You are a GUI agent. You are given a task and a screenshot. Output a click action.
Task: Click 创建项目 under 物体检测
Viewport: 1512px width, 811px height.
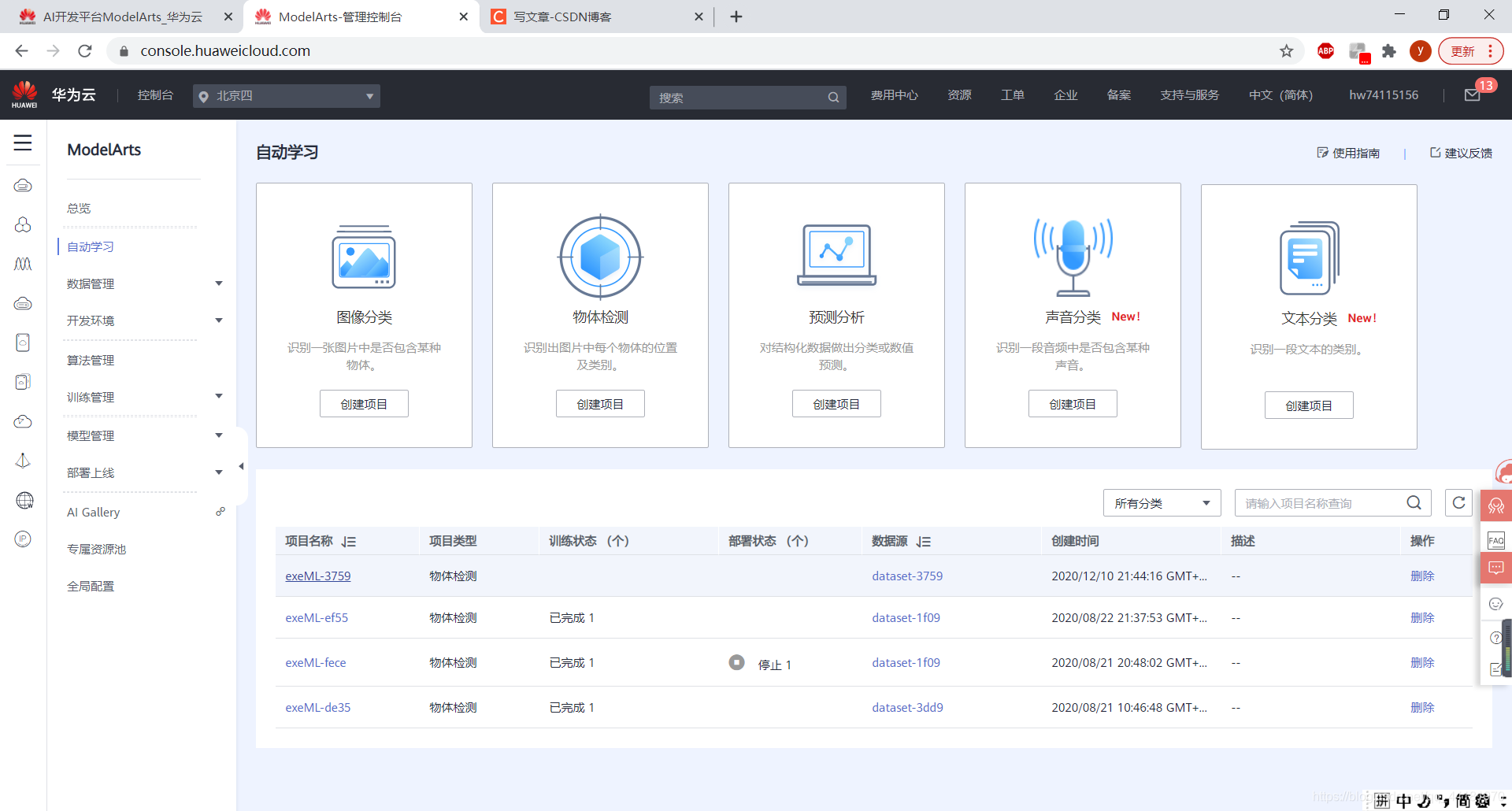point(600,404)
